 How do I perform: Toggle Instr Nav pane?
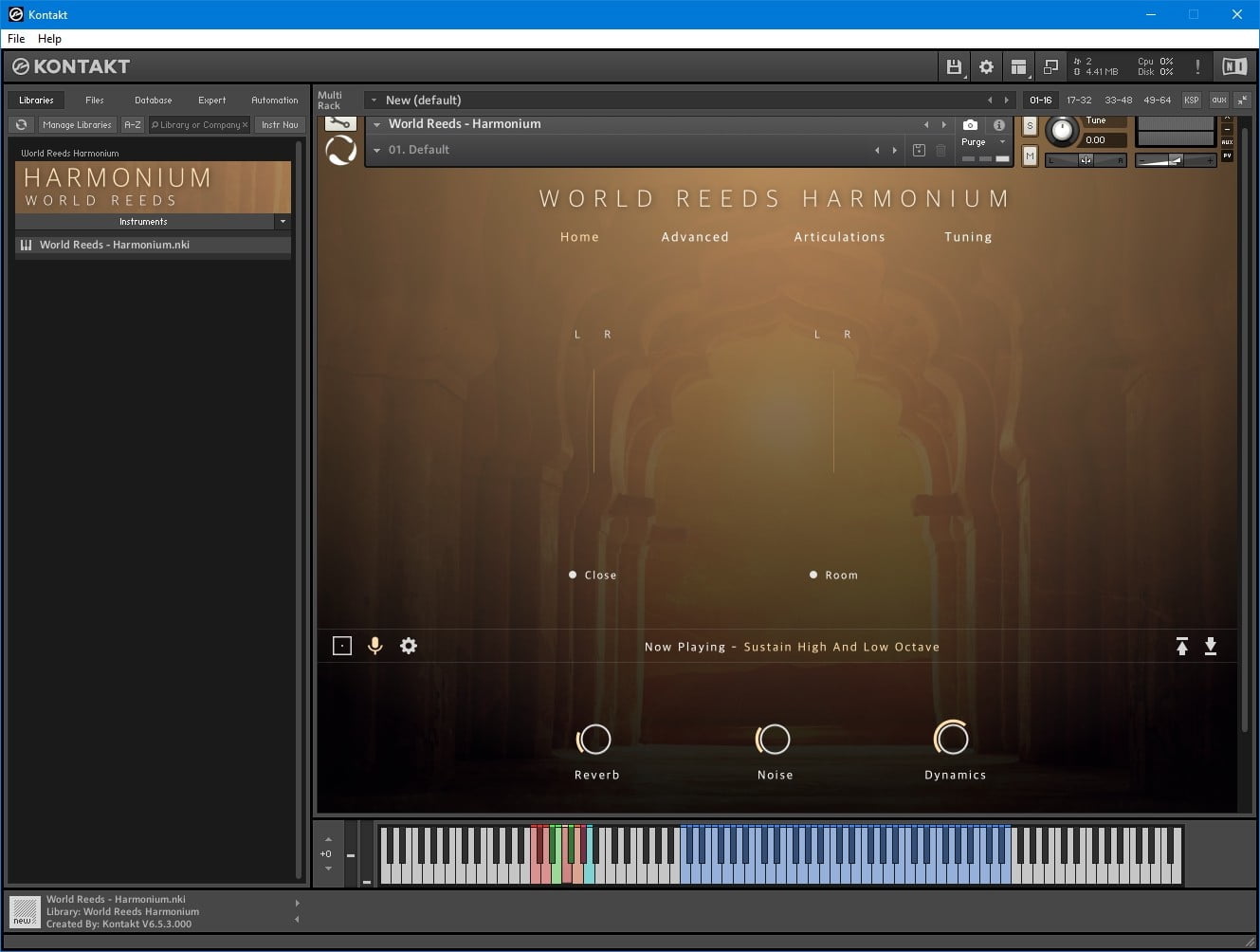pos(280,124)
